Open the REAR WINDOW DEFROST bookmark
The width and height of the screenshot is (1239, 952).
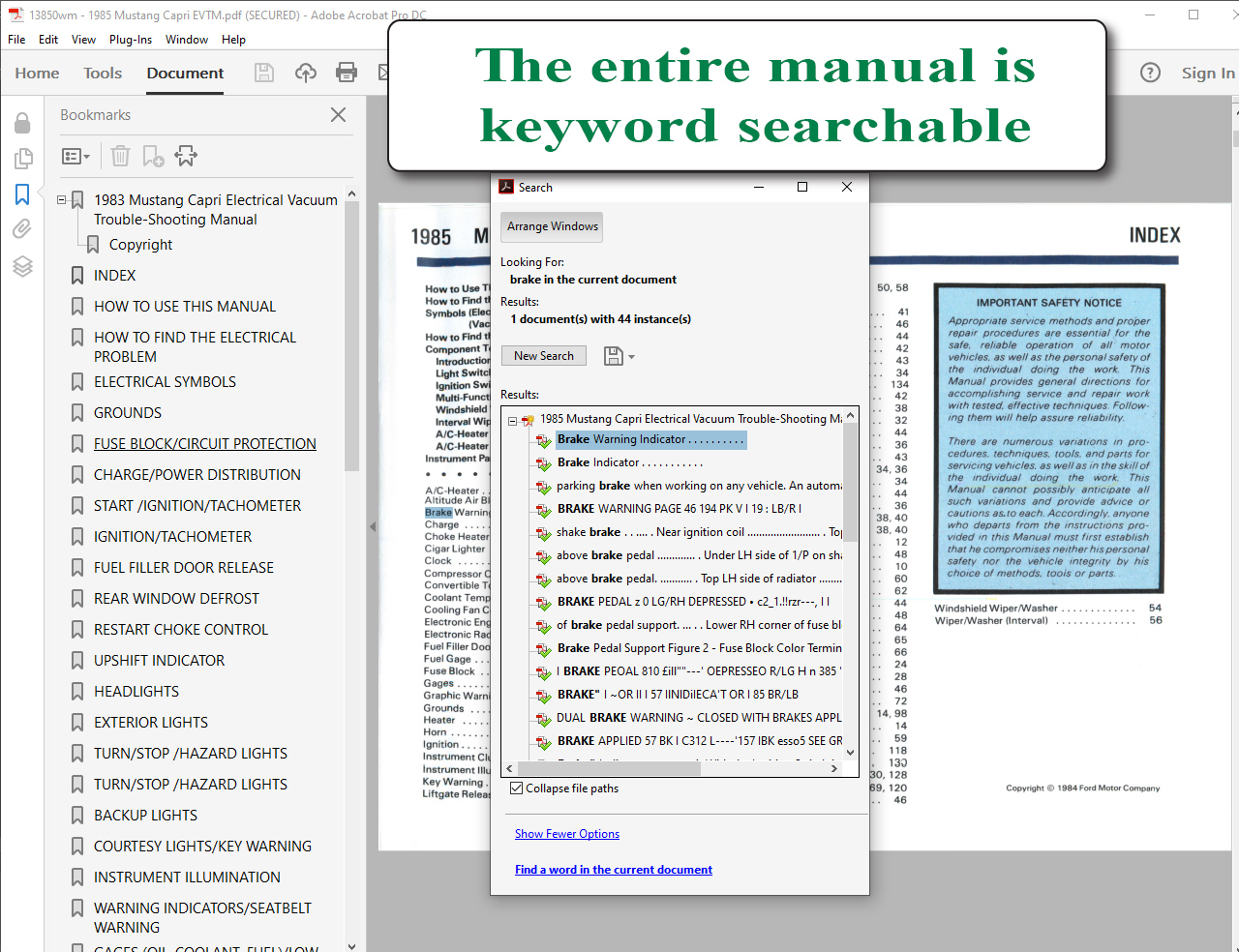tap(176, 599)
